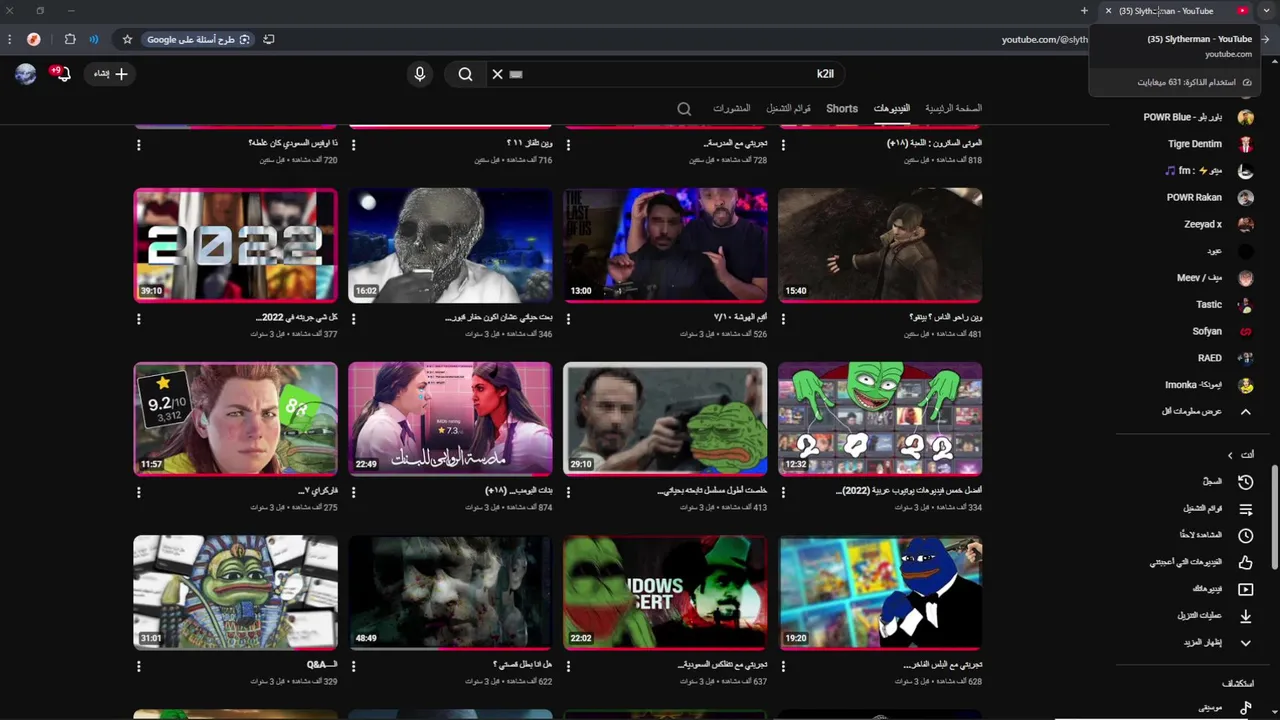The image size is (1280, 720).
Task: Open the الفيديوهات (Videos) channel tab
Action: [x=892, y=108]
